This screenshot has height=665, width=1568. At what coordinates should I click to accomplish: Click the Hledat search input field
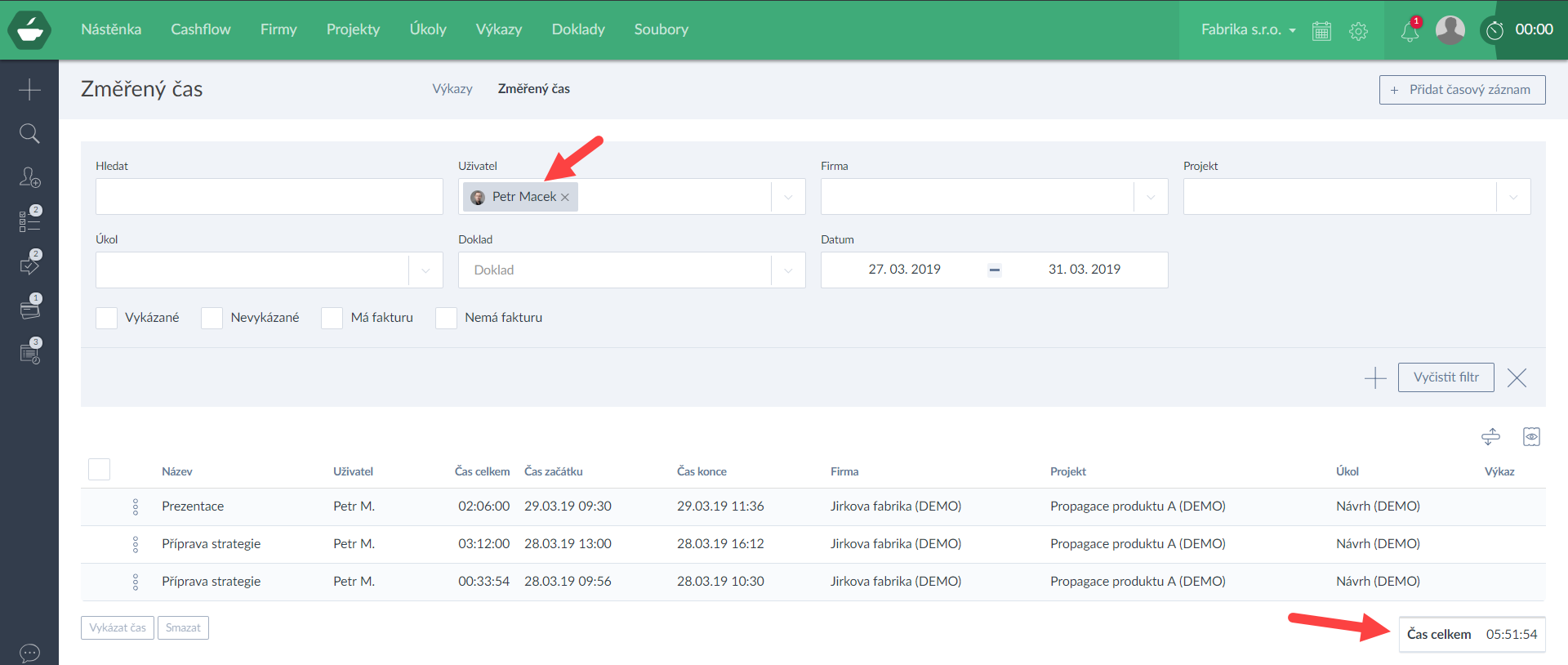pos(269,197)
